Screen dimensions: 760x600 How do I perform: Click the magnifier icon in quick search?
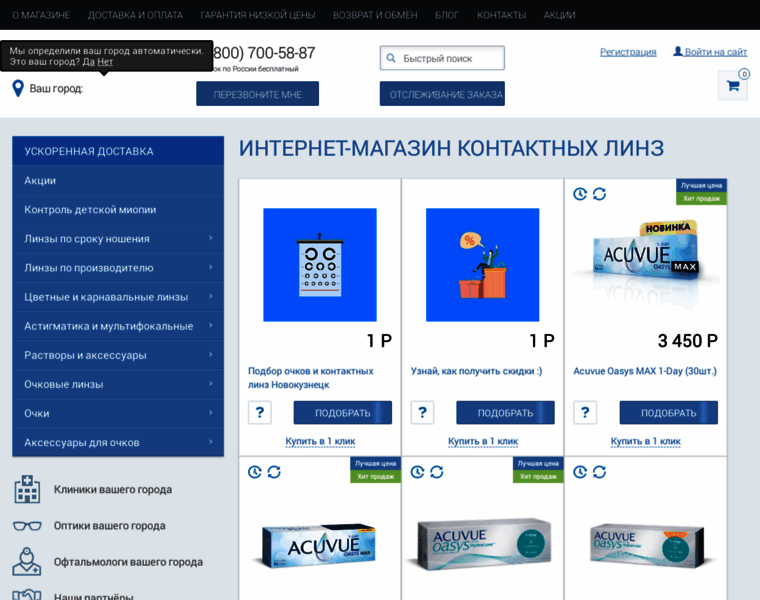point(391,58)
